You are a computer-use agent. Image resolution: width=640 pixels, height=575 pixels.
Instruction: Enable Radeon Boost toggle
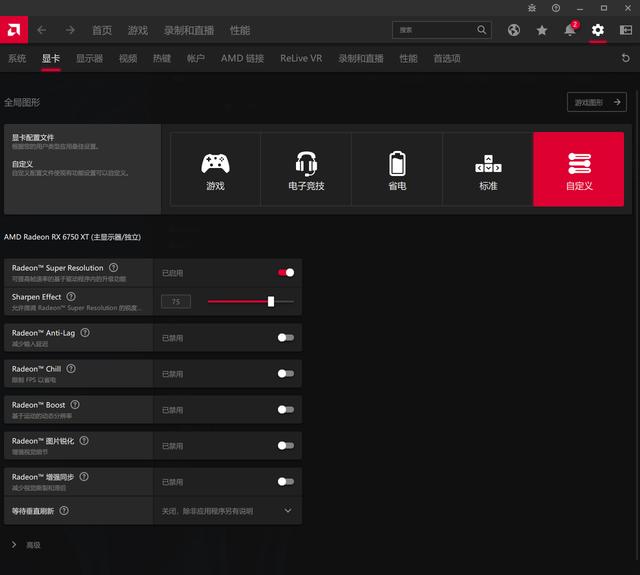(286, 409)
